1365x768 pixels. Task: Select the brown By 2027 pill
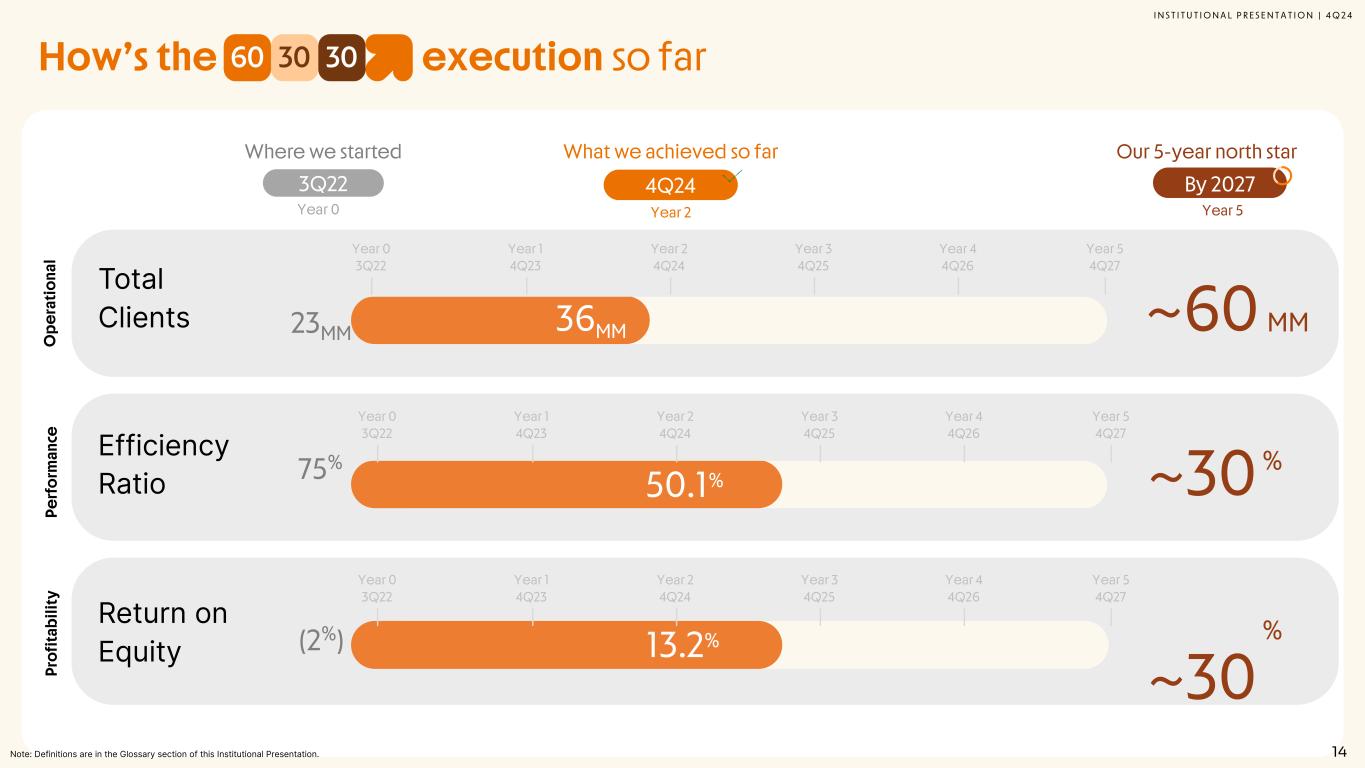(x=1219, y=184)
